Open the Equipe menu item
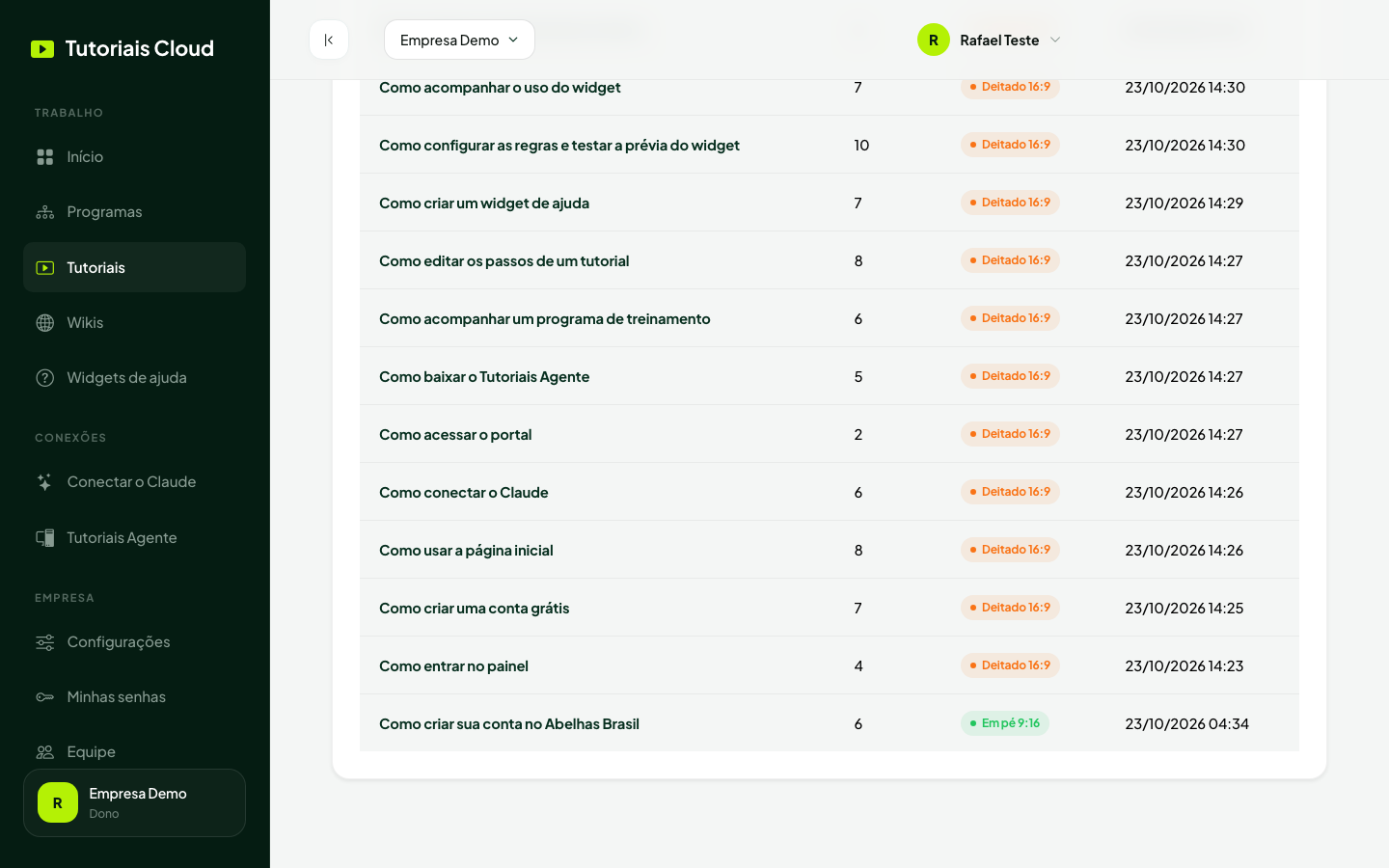This screenshot has height=868, width=1389. pos(134,751)
